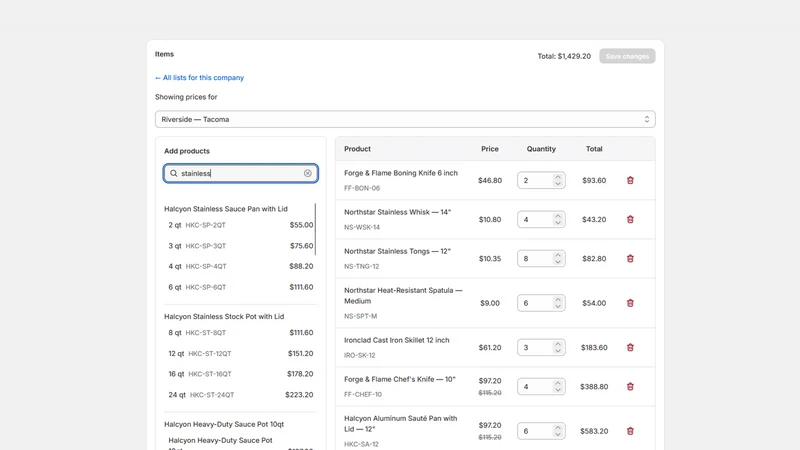The width and height of the screenshot is (800, 450).
Task: Click quantity field for Aluminum Sauté Pan
Action: click(x=541, y=431)
